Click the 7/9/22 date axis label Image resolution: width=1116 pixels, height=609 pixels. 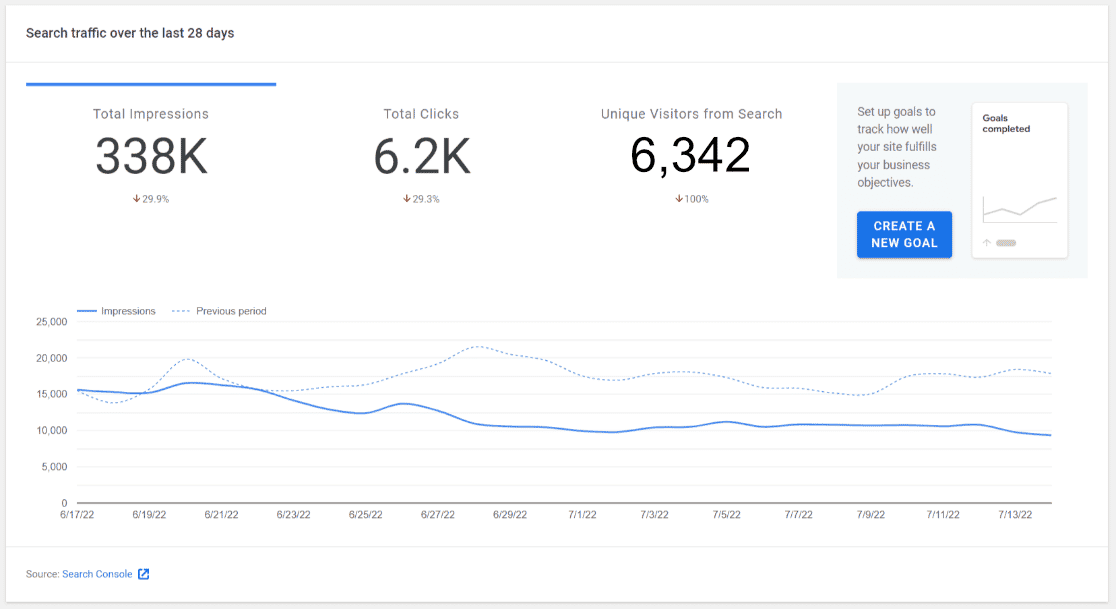point(870,514)
